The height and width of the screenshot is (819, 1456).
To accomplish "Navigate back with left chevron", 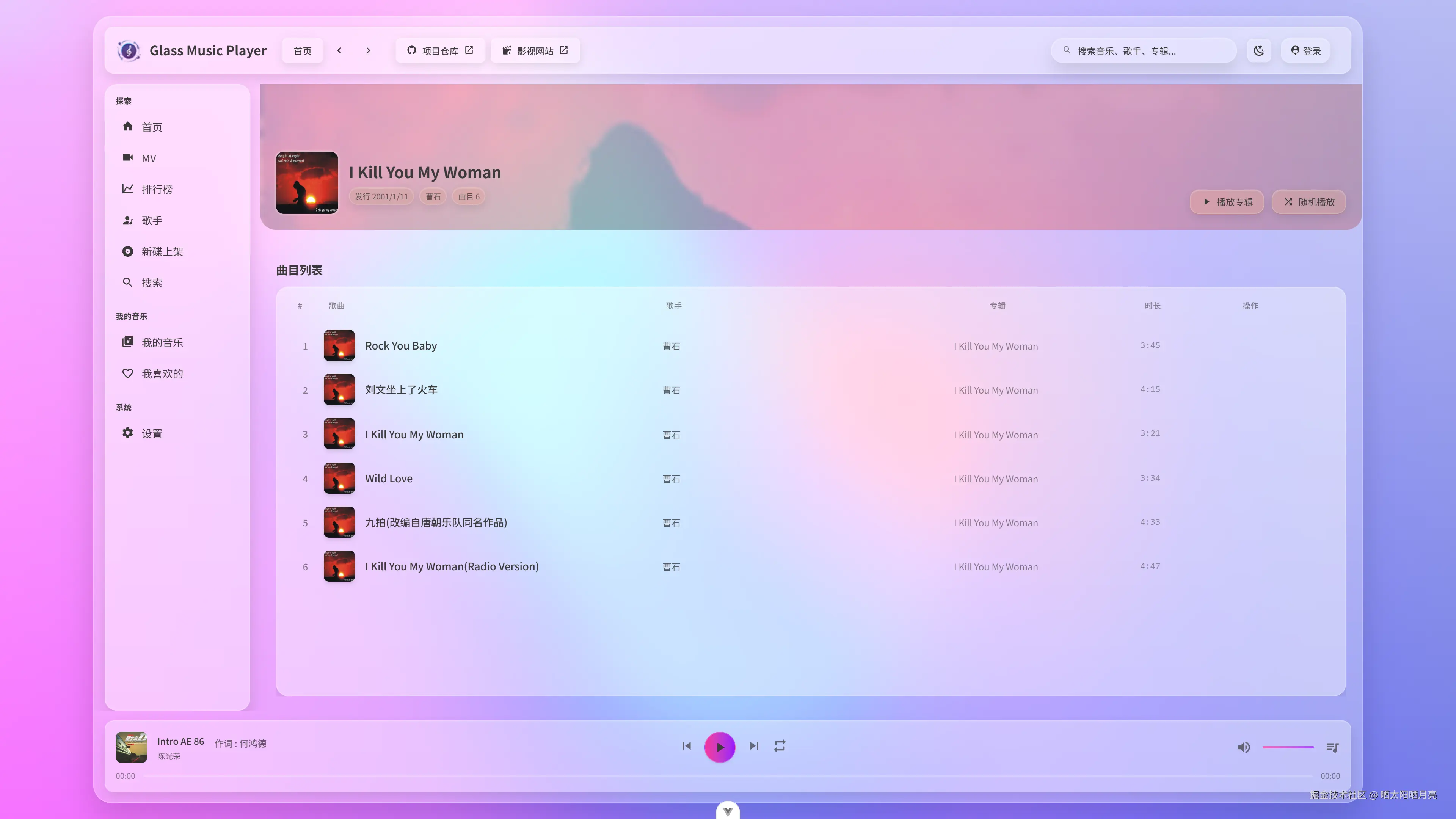I will coord(339,51).
